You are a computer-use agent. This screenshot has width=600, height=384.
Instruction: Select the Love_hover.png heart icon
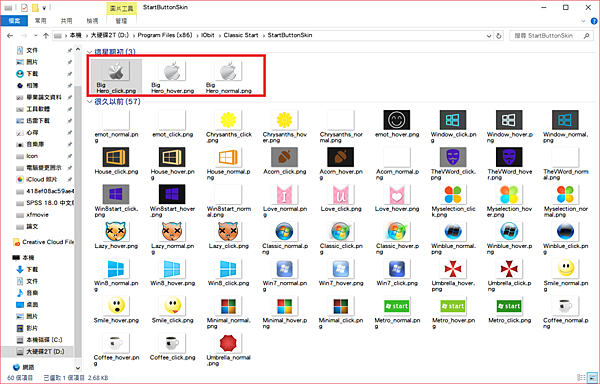pyautogui.click(x=397, y=194)
